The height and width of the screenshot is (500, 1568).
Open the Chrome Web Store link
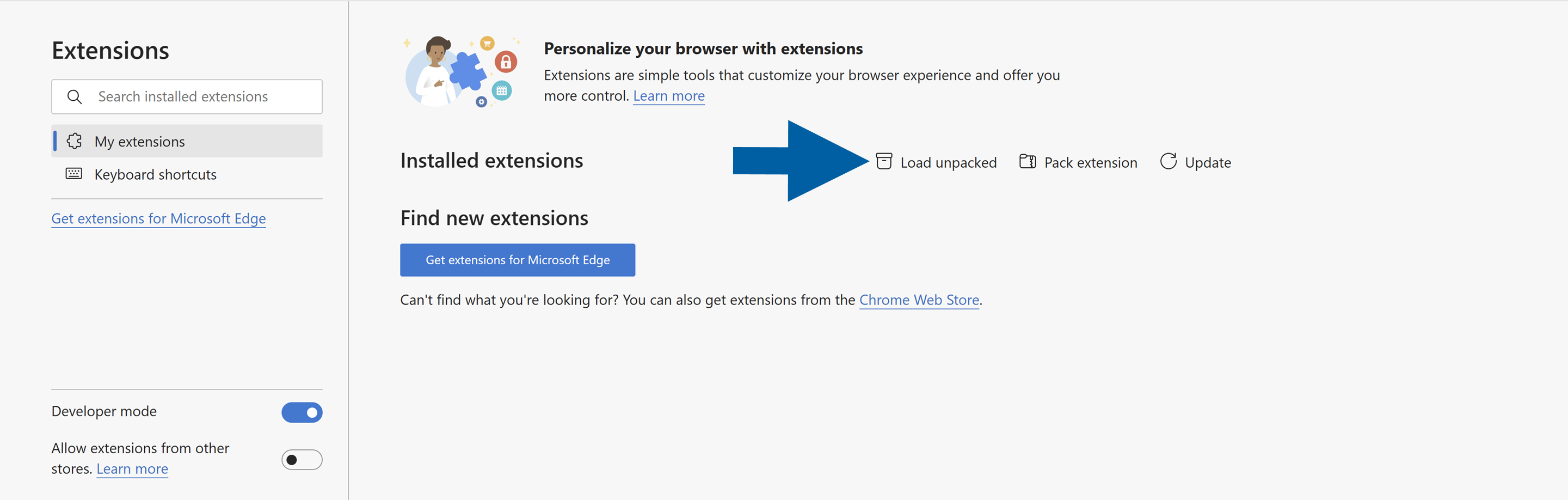tap(919, 300)
